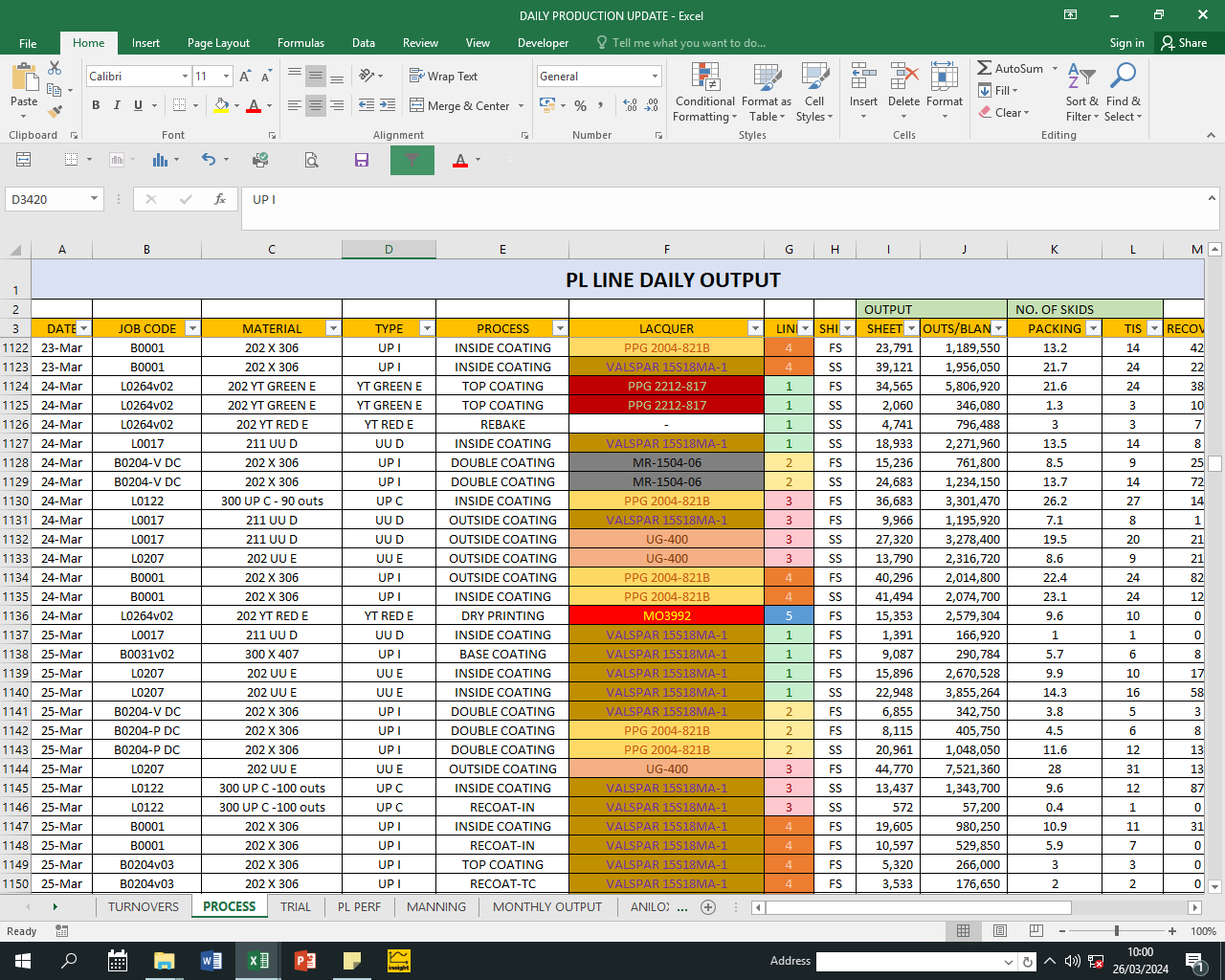Viewport: 1225px width, 980px height.
Task: Click the purple Save icon in quick access toolbar
Action: click(362, 160)
